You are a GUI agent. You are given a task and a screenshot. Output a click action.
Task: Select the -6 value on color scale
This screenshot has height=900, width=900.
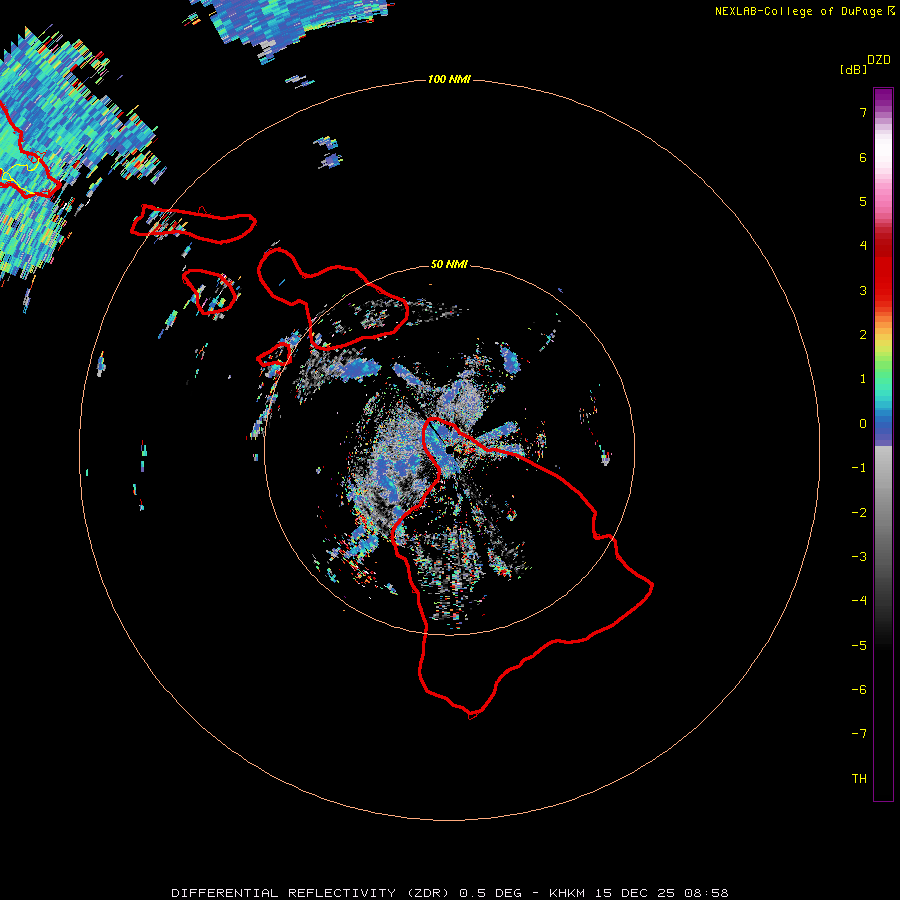pyautogui.click(x=859, y=690)
